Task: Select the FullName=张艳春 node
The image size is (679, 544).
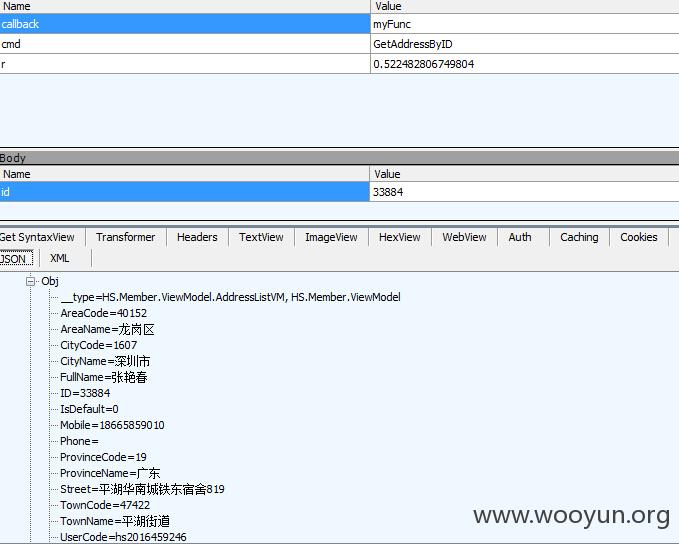Action: [x=104, y=377]
